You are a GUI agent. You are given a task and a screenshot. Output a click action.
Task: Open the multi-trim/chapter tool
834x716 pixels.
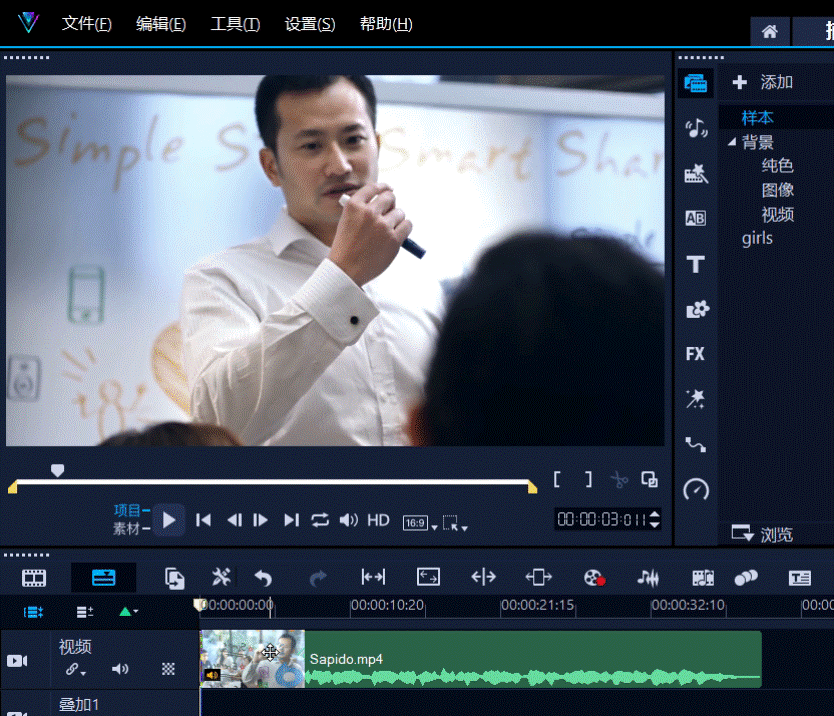(x=703, y=578)
